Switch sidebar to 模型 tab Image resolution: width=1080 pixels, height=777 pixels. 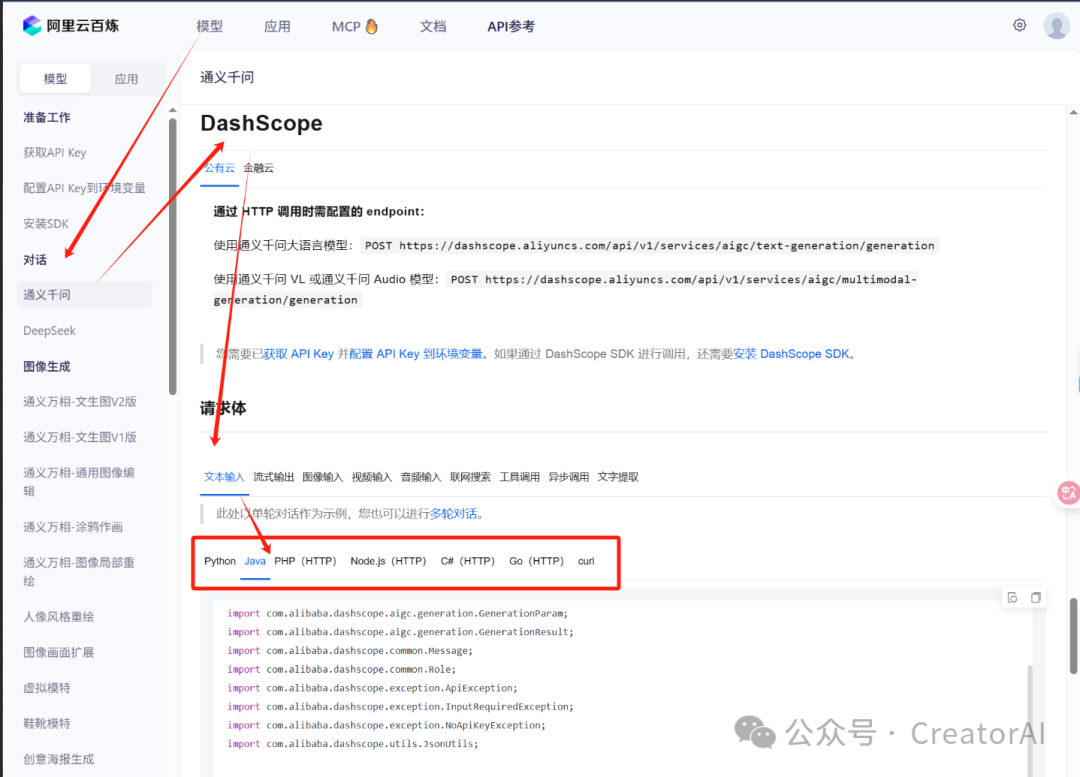[x=55, y=79]
